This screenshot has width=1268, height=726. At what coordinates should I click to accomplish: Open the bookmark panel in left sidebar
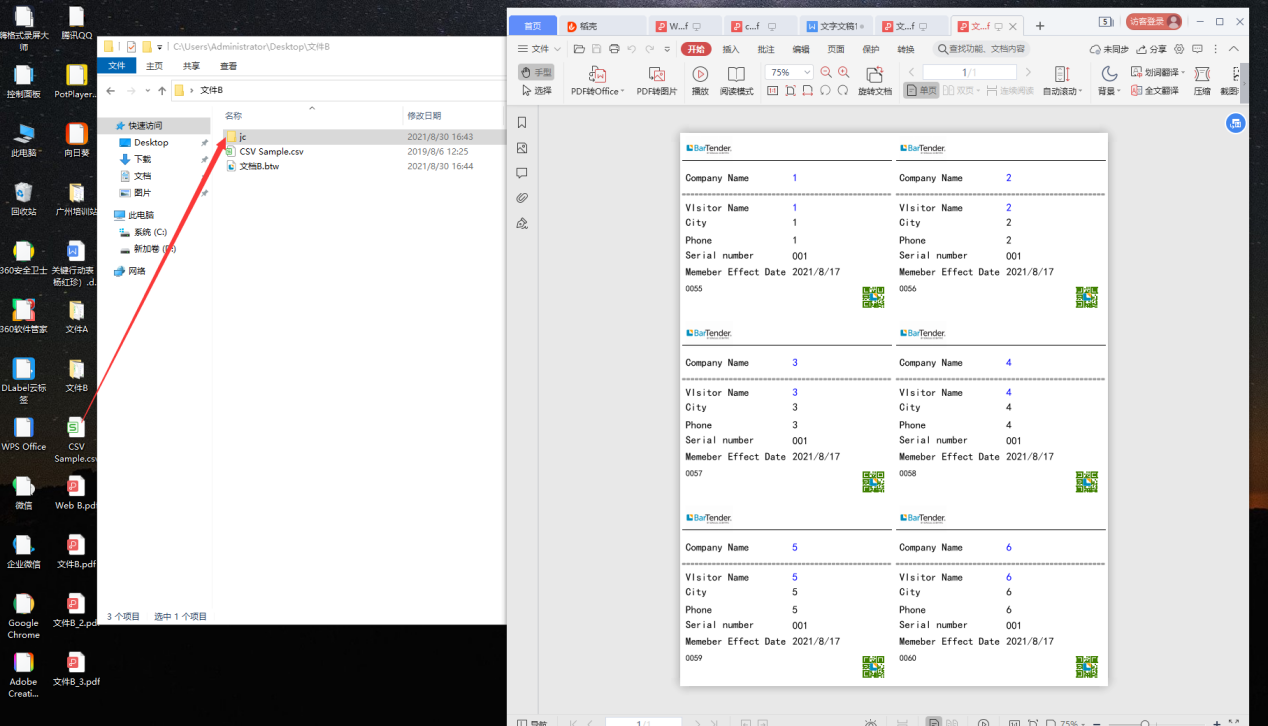pos(522,122)
